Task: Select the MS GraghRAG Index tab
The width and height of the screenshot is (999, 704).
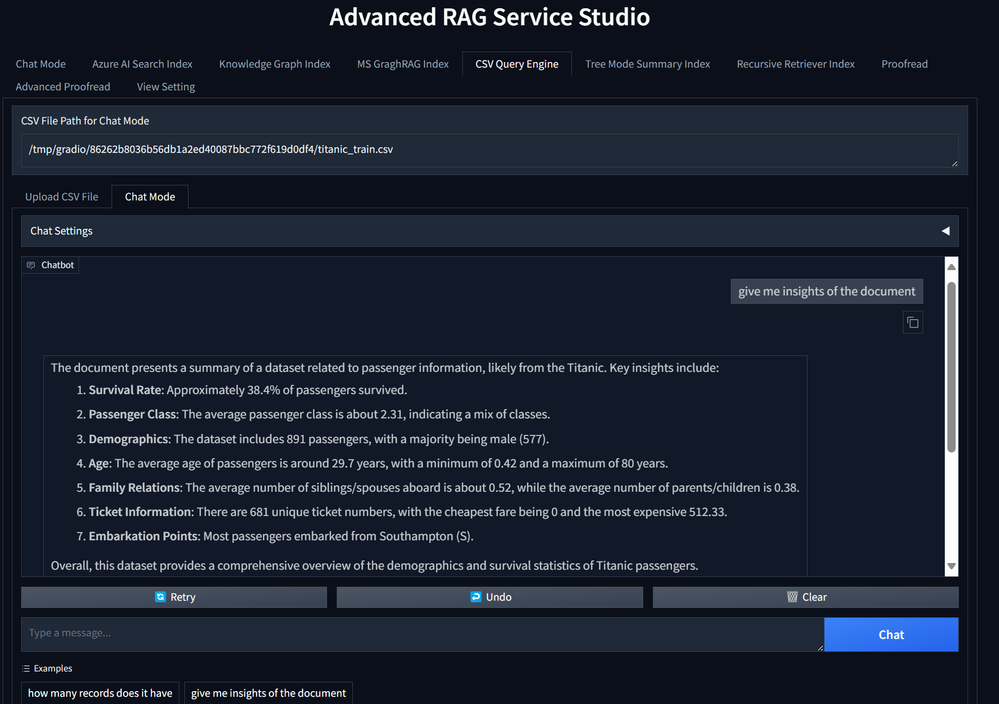Action: 403,64
